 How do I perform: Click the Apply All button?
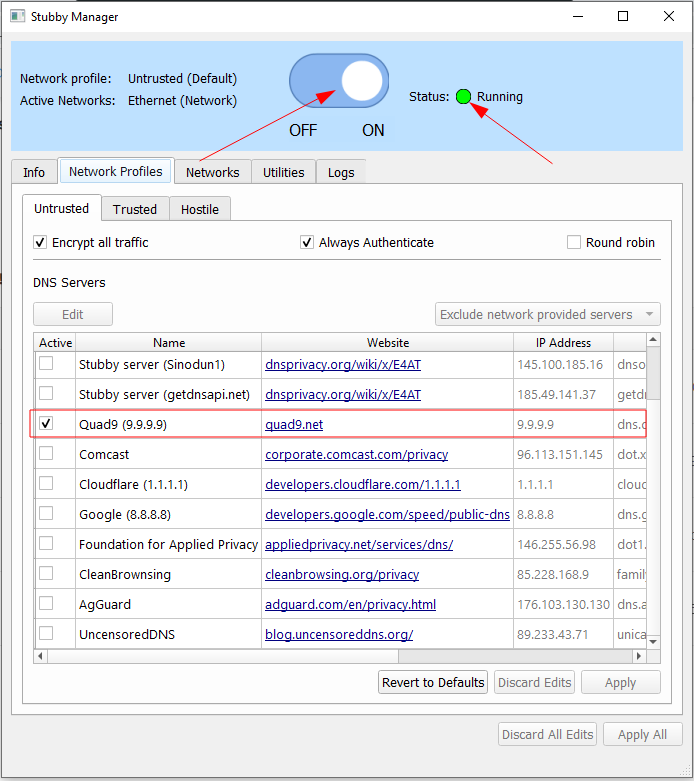tap(643, 734)
